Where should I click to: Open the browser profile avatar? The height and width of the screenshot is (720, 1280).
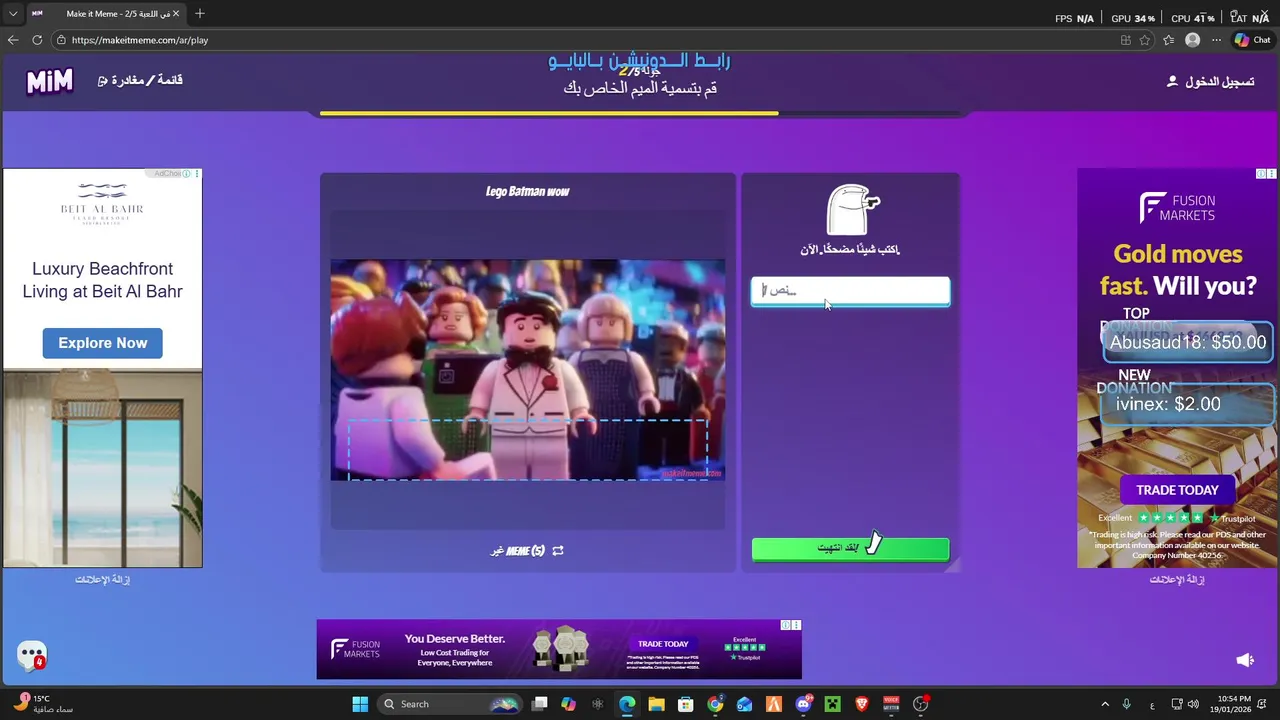point(1192,40)
